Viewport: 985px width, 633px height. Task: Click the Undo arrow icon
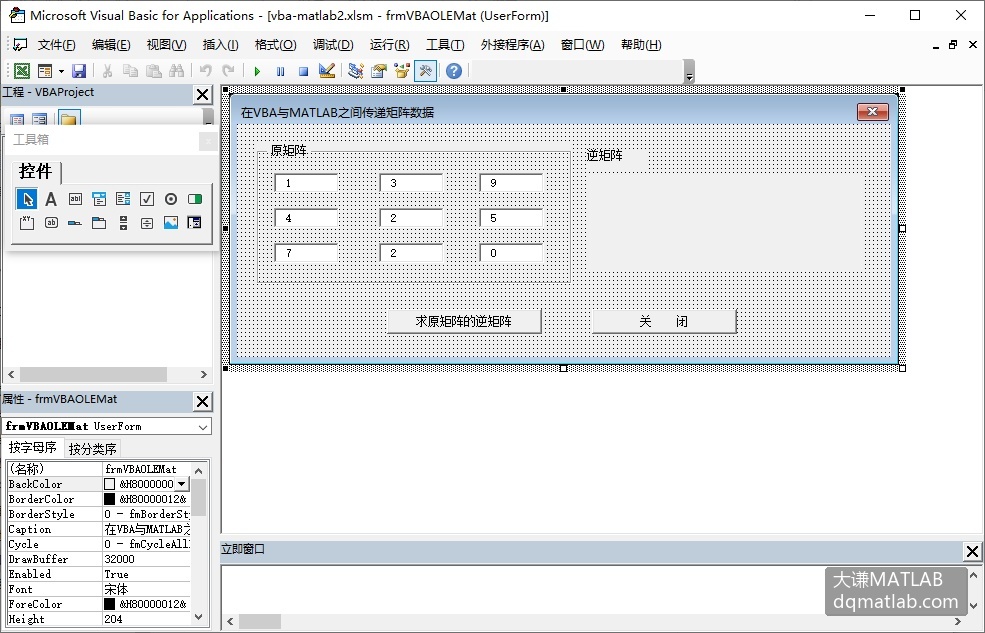point(205,71)
